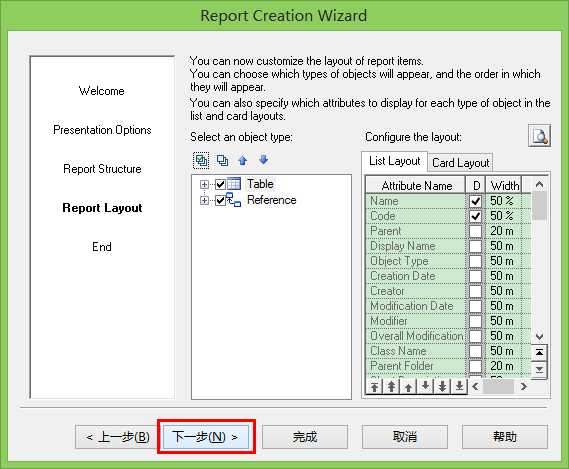The height and width of the screenshot is (469, 569).
Task: Toggle display checkbox for Code attribute
Action: tap(475, 216)
